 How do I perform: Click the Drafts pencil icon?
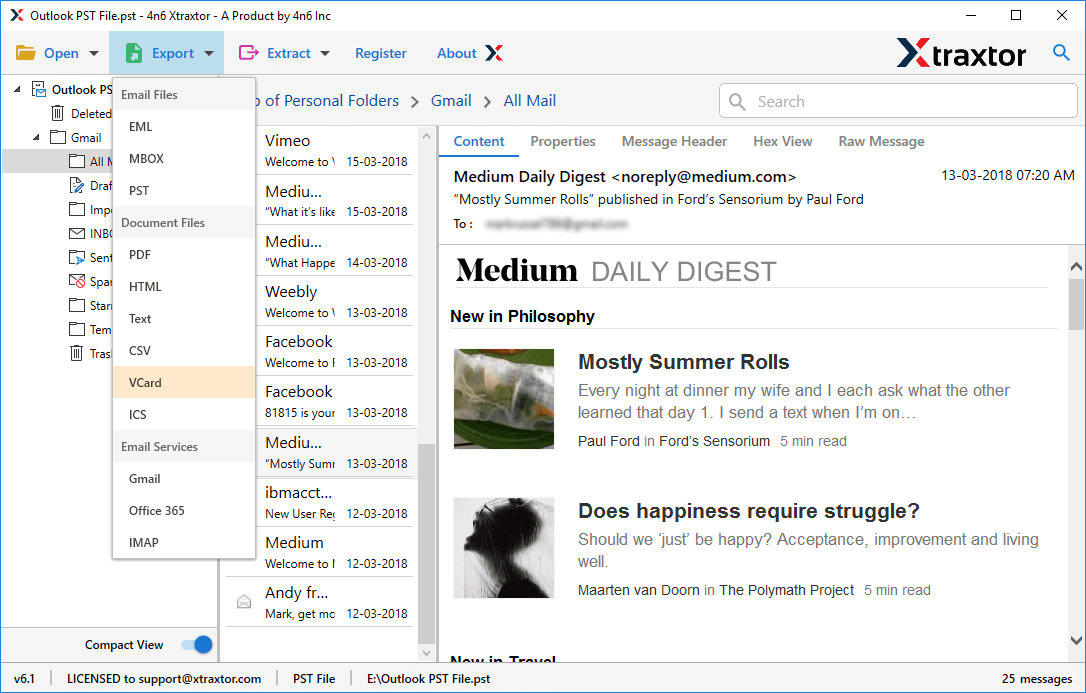[x=77, y=186]
